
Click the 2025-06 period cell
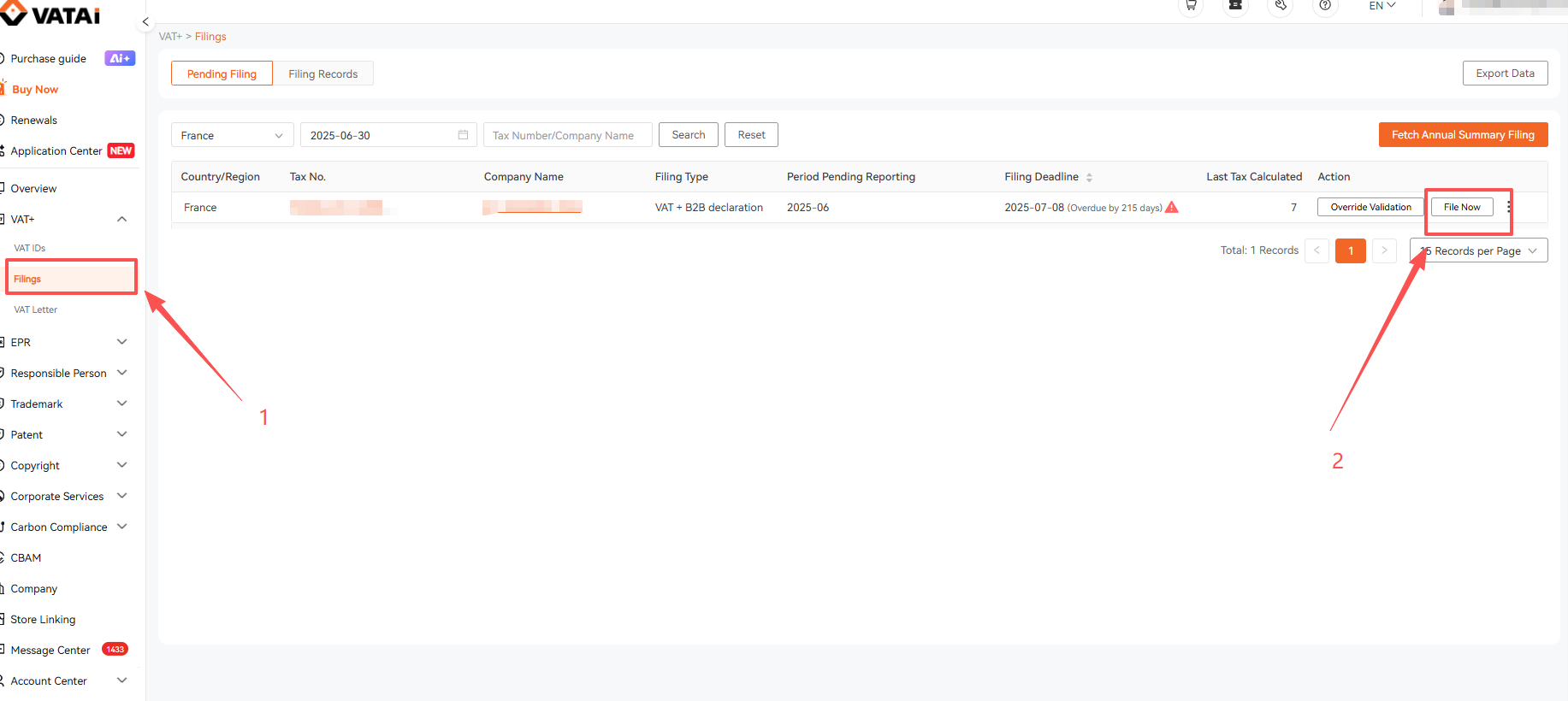tap(808, 207)
